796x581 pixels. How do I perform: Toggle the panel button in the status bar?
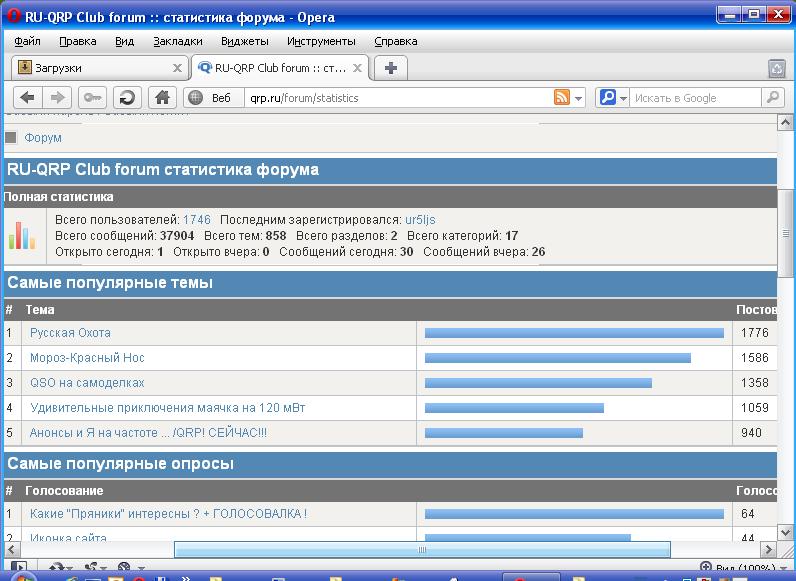18,567
